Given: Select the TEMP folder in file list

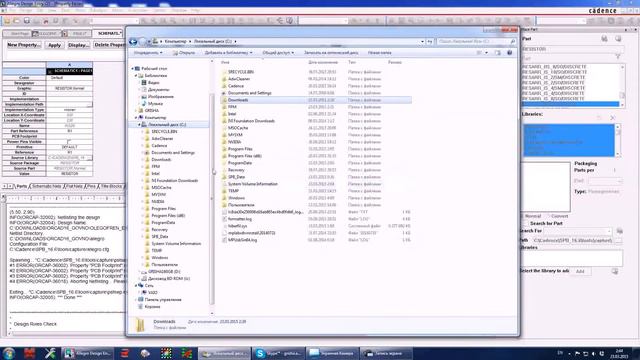Looking at the screenshot, I should click(x=233, y=191).
